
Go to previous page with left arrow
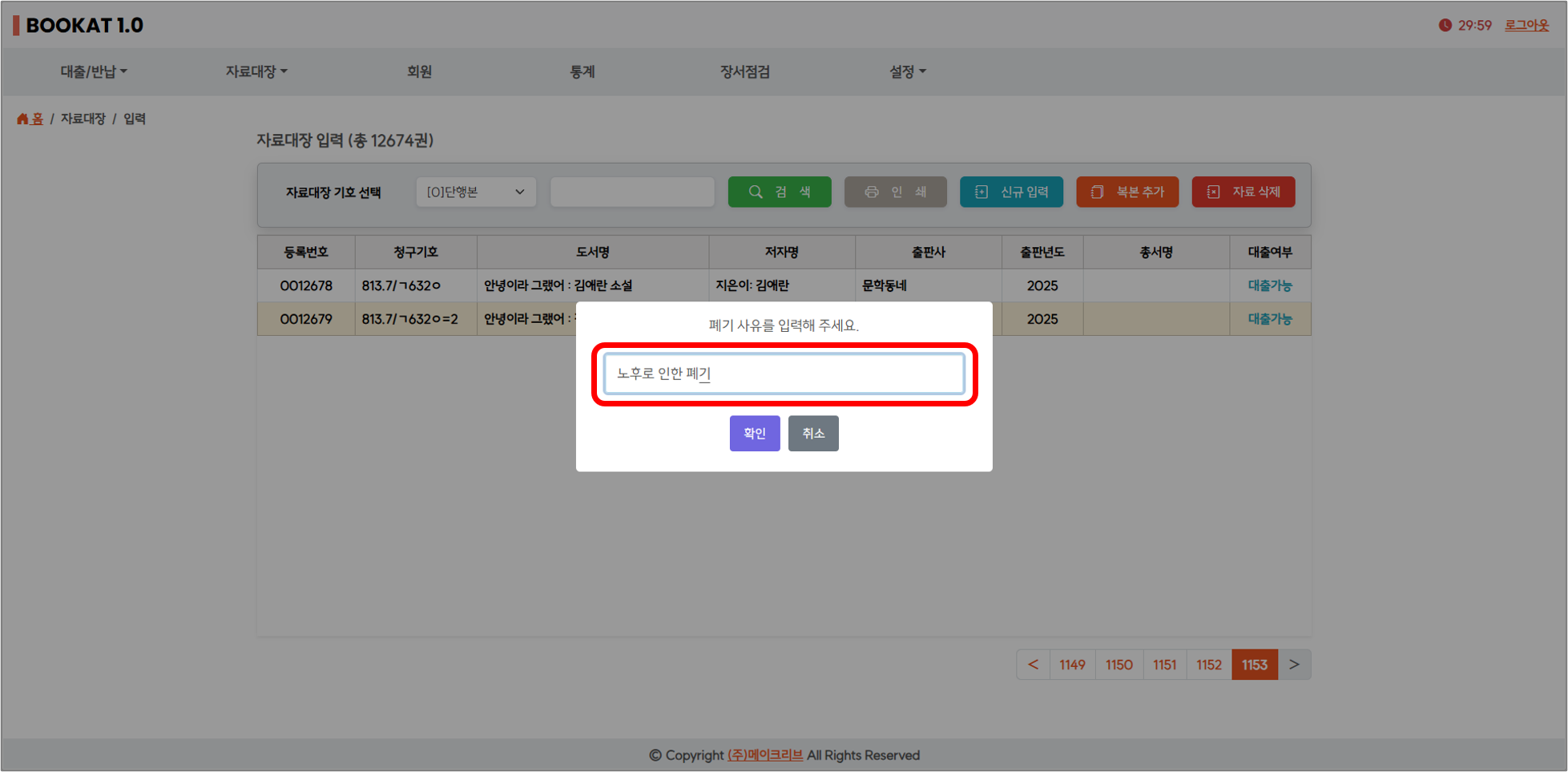pyautogui.click(x=1033, y=665)
